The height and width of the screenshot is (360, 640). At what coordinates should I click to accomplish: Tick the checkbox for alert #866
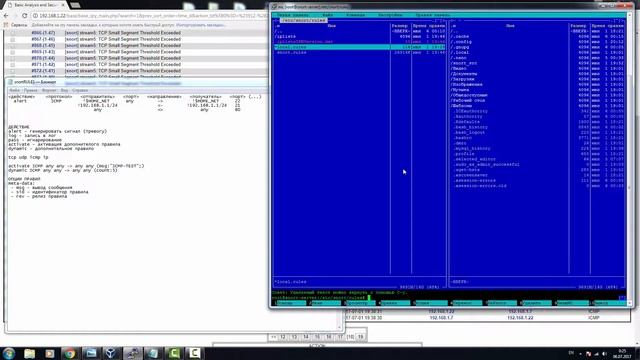(x=13, y=33)
